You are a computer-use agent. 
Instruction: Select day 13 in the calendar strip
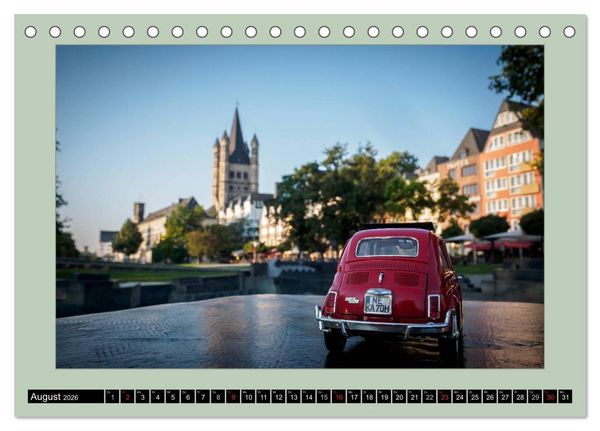point(293,397)
